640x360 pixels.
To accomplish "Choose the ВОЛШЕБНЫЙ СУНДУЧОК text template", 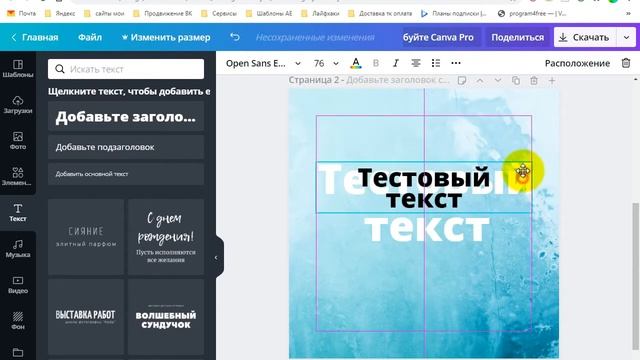I will coord(166,317).
